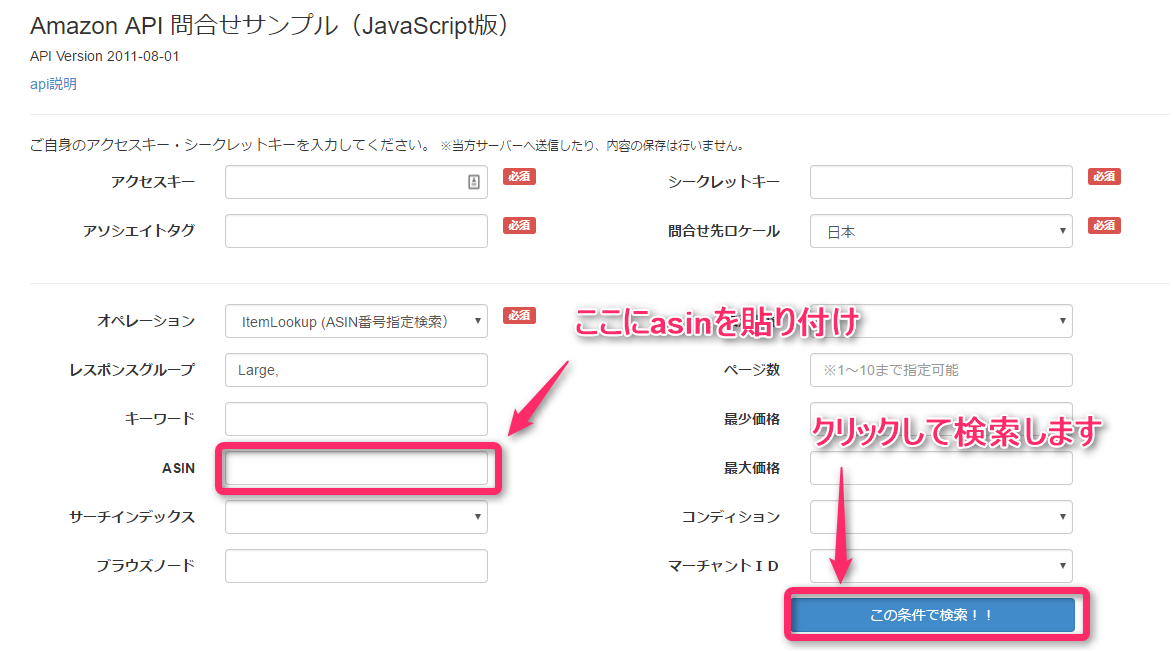Click the この条件で検索！！ button
The width and height of the screenshot is (1173, 651).
[x=933, y=615]
